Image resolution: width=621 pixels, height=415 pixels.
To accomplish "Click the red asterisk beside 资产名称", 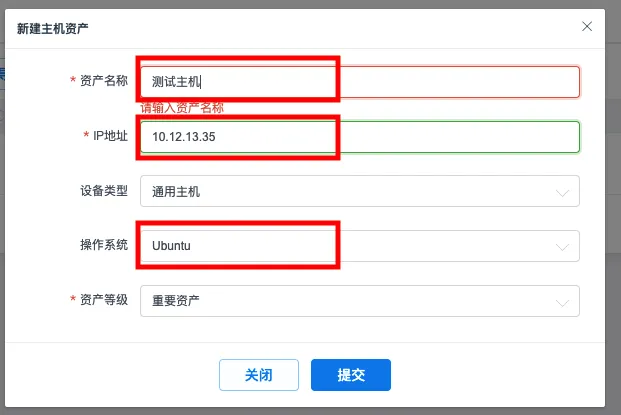I will (x=72, y=81).
